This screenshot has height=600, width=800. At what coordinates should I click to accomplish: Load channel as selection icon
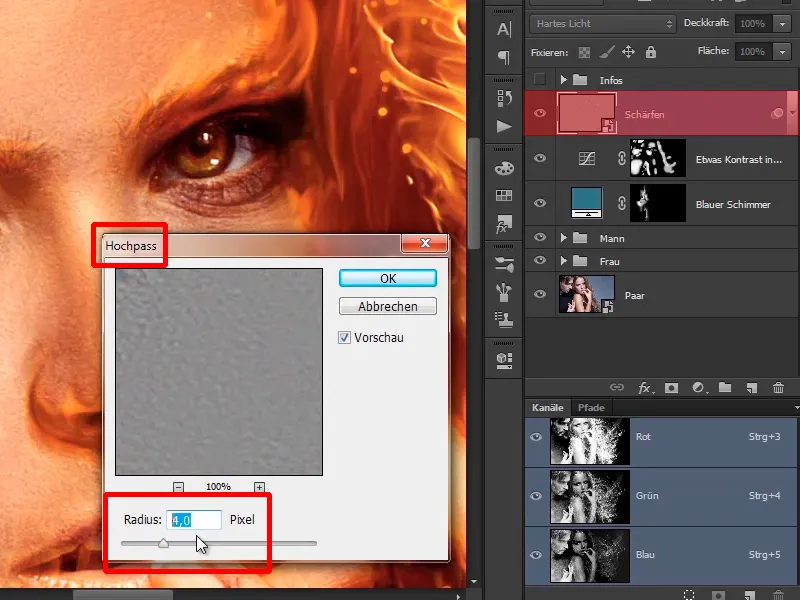(x=689, y=594)
